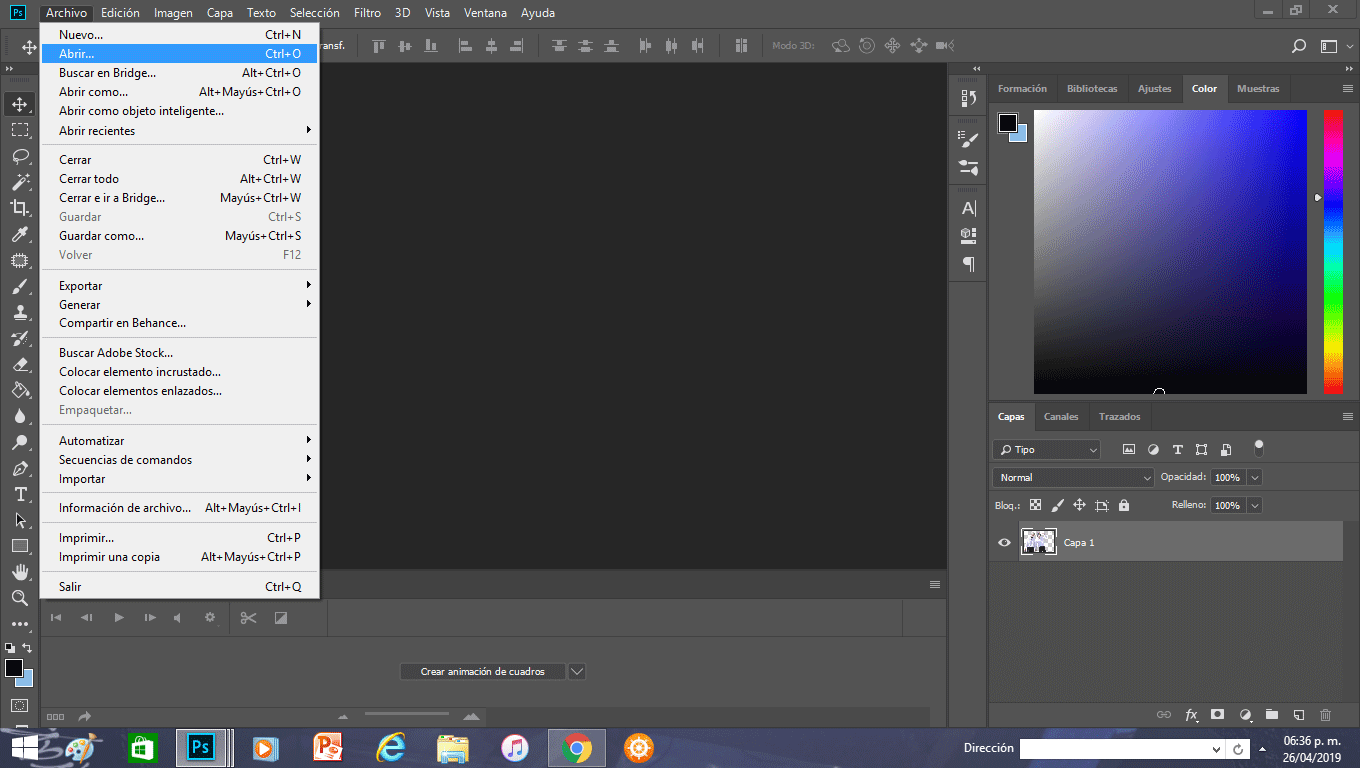This screenshot has width=1360, height=768.
Task: Create a new layer using the page icon
Action: 1299,715
